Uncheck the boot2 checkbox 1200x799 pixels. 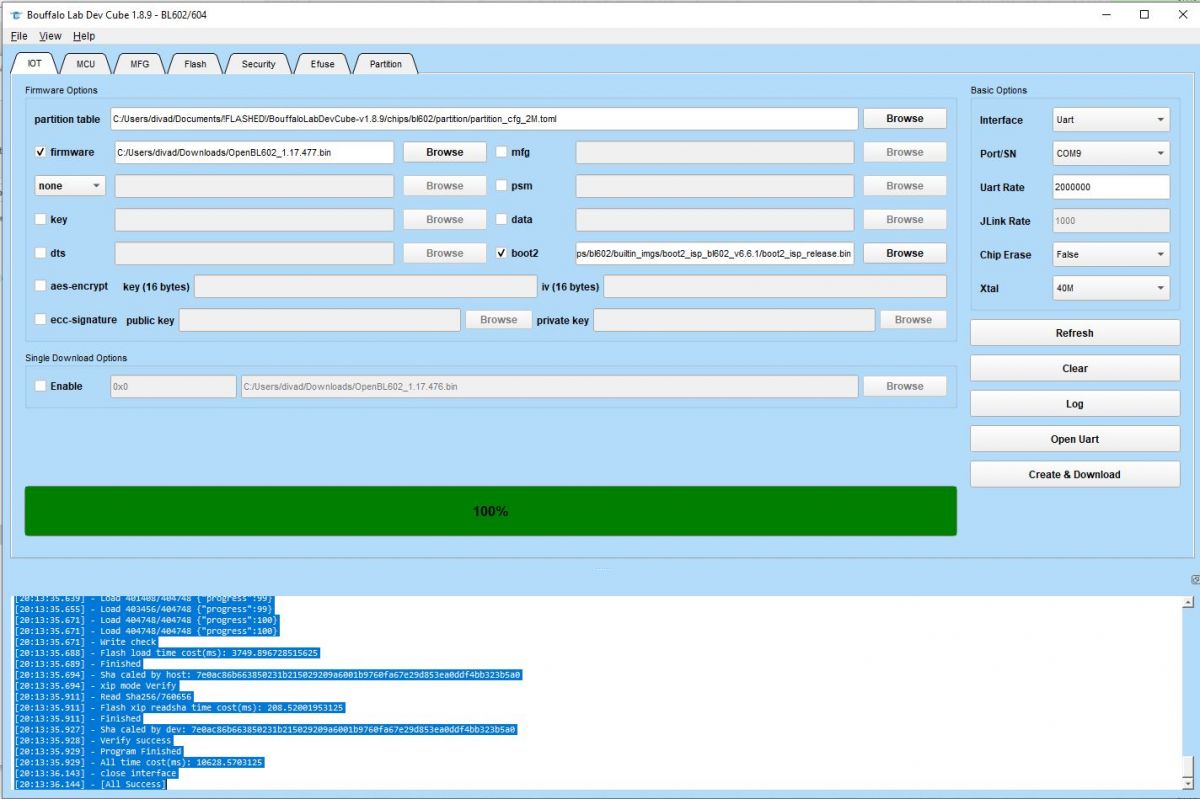pos(502,253)
